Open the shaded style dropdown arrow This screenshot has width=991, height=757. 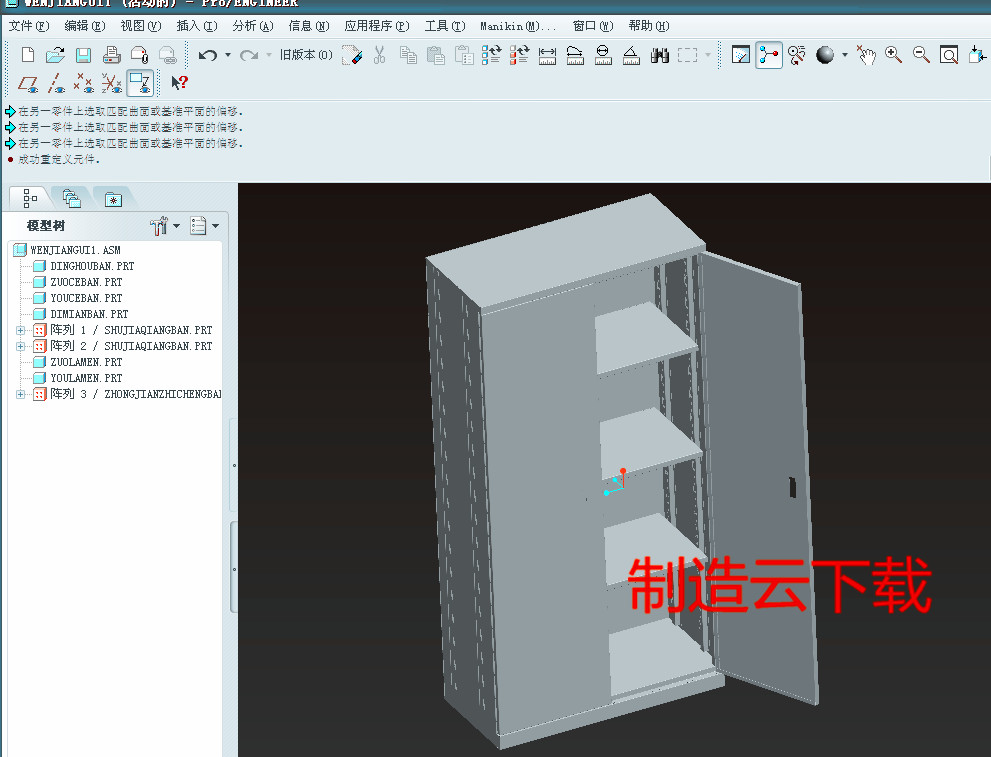coord(845,55)
